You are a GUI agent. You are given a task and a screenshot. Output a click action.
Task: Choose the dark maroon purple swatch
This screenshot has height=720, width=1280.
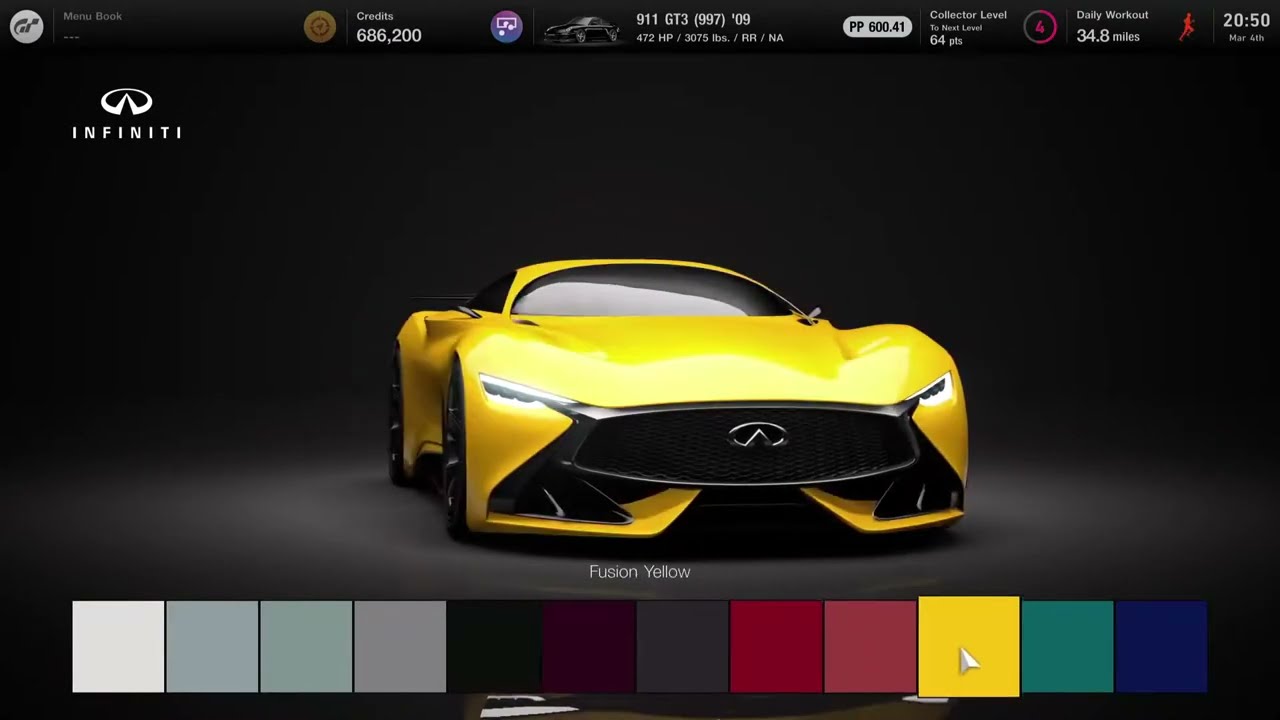pos(588,646)
